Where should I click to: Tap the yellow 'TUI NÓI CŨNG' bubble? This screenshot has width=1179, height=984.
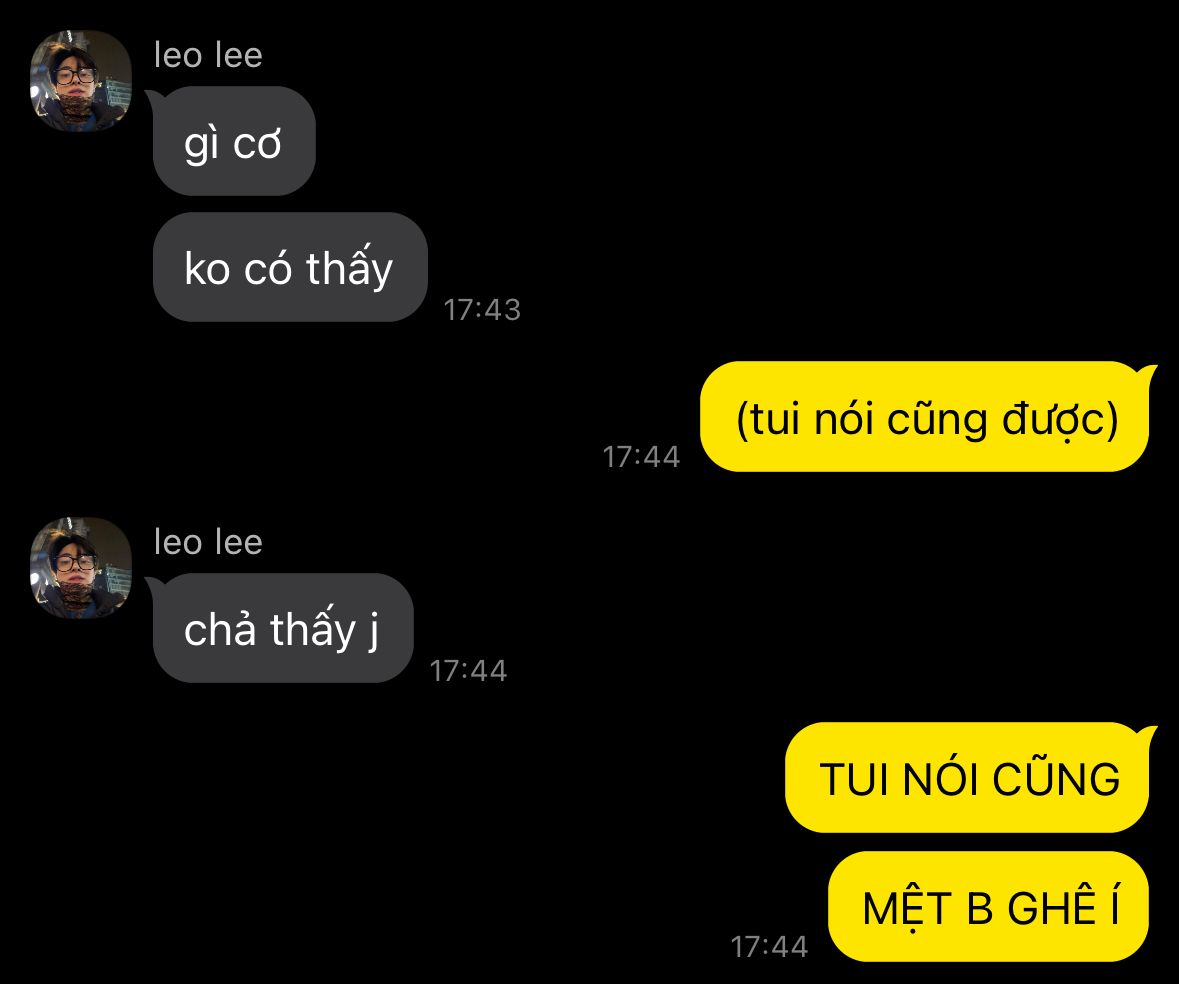967,777
